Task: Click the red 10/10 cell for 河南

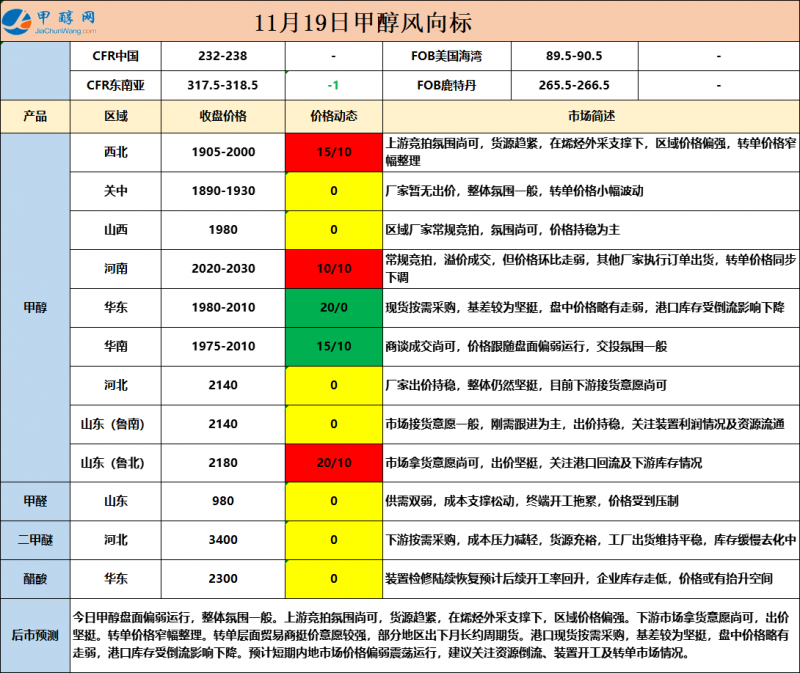Action: click(x=333, y=268)
